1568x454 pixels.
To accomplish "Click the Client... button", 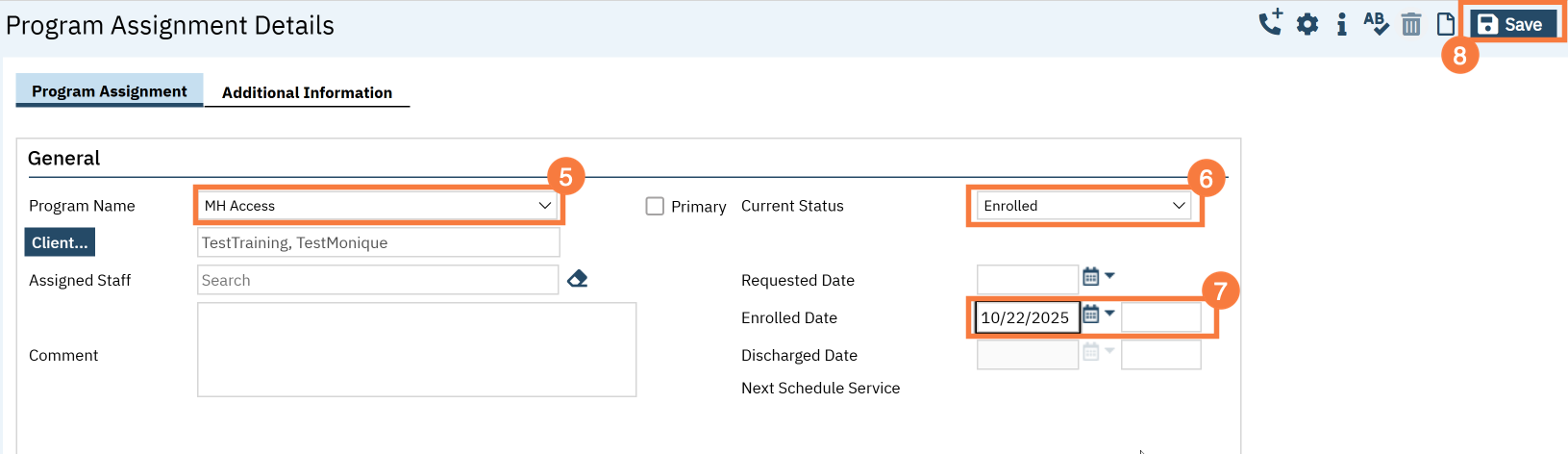I will pos(60,242).
